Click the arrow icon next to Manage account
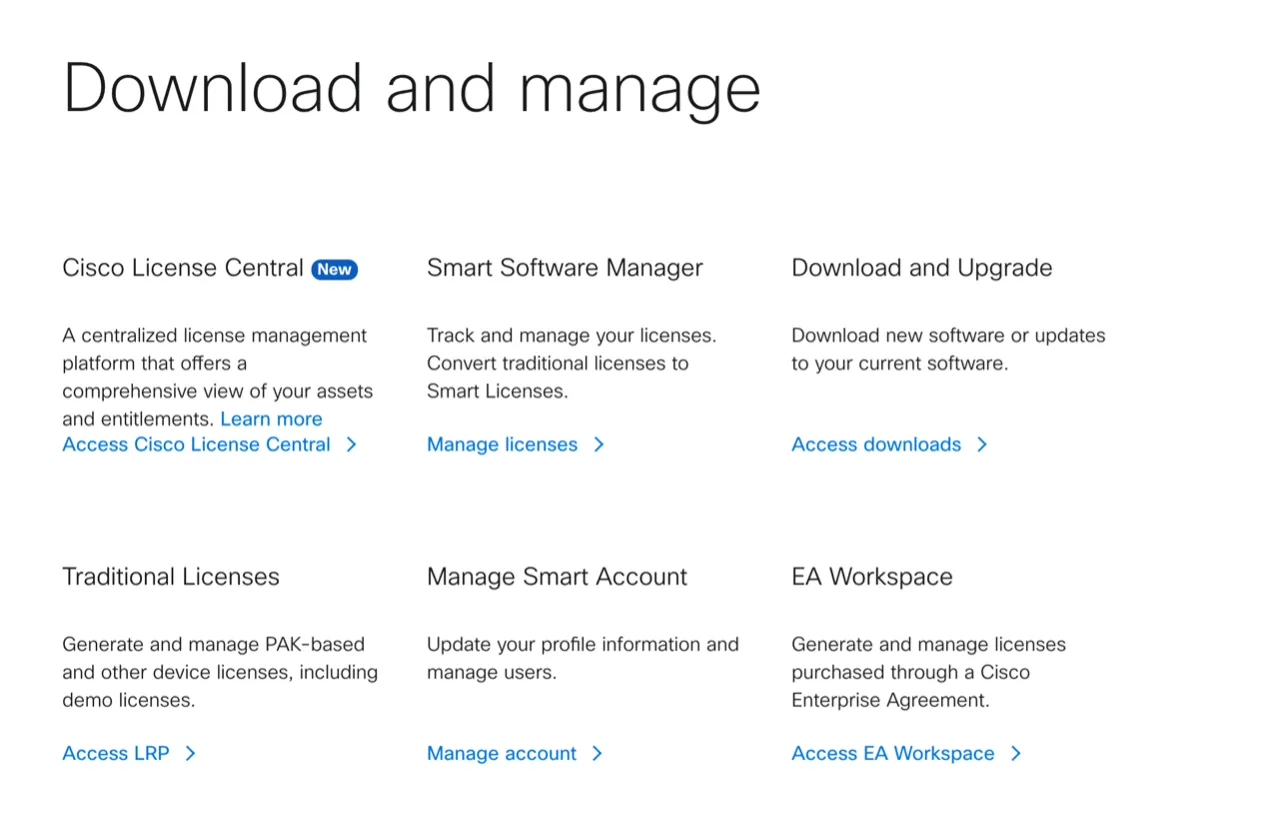The image size is (1274, 818). point(597,754)
